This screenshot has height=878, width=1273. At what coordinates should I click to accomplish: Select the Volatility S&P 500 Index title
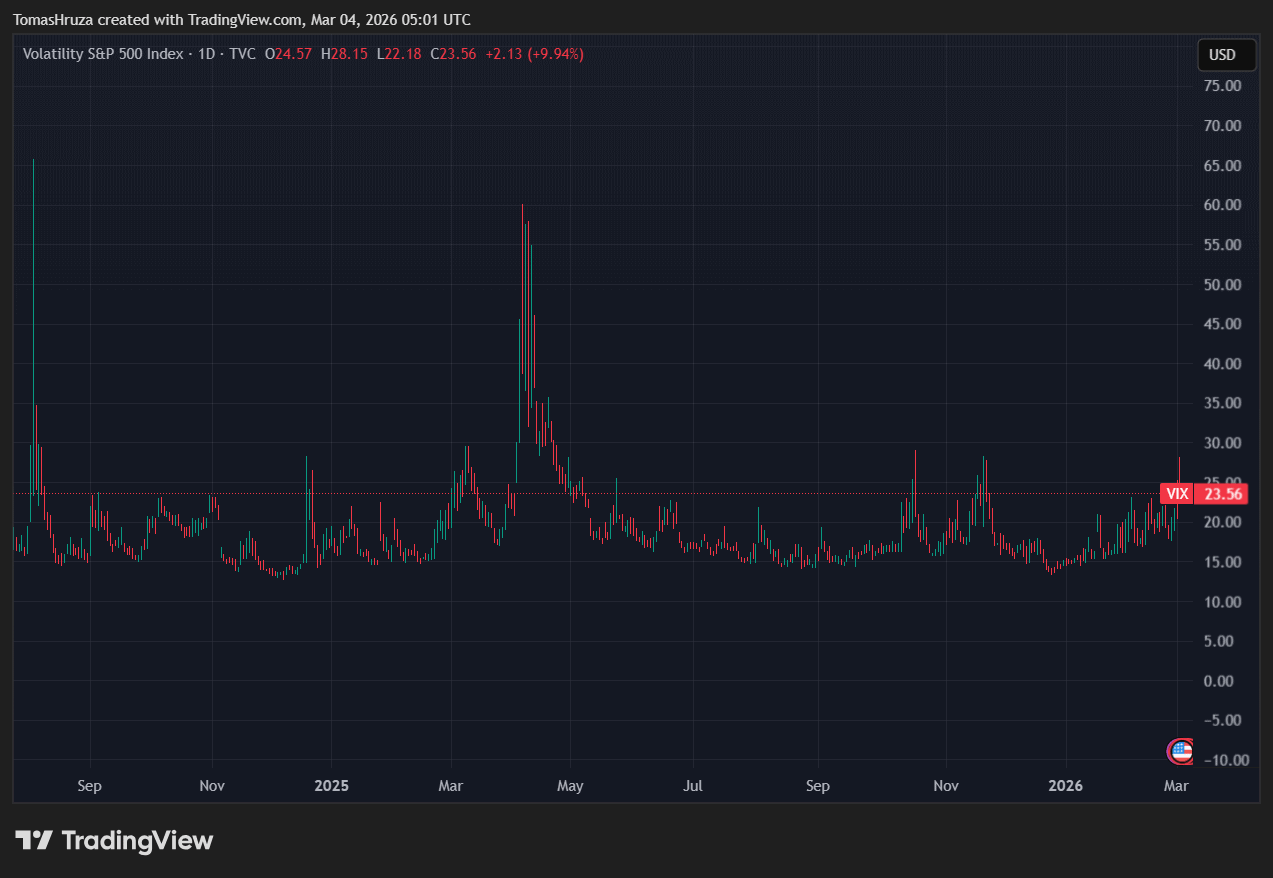pos(103,54)
